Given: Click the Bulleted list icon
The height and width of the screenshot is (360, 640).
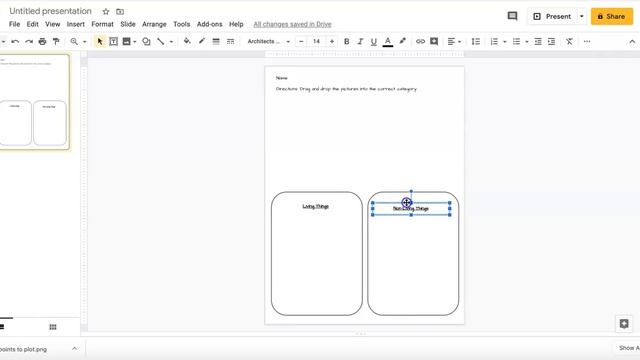Looking at the screenshot, I should (x=516, y=42).
